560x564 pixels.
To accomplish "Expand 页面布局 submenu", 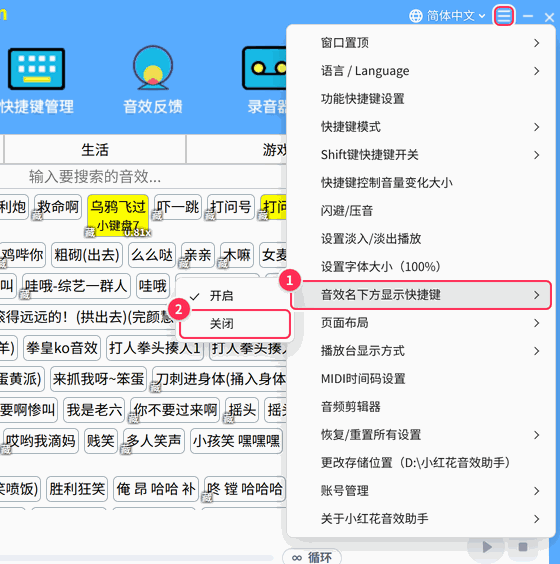I will (x=421, y=323).
